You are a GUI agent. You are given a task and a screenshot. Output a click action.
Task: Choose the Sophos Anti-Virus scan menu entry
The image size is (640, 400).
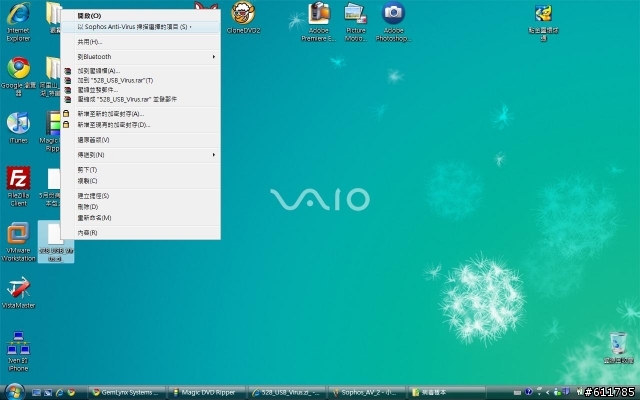click(x=140, y=27)
